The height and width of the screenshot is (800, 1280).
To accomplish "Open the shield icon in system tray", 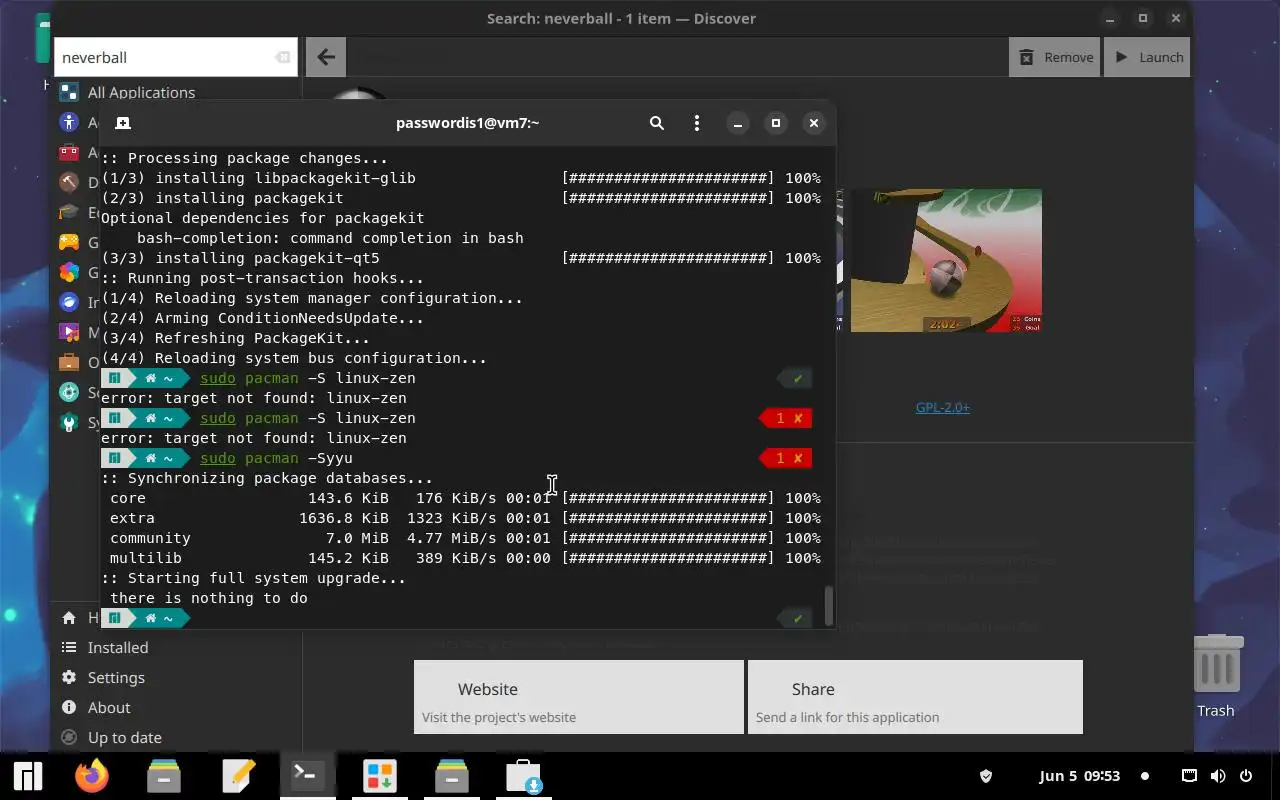I will tap(985, 776).
